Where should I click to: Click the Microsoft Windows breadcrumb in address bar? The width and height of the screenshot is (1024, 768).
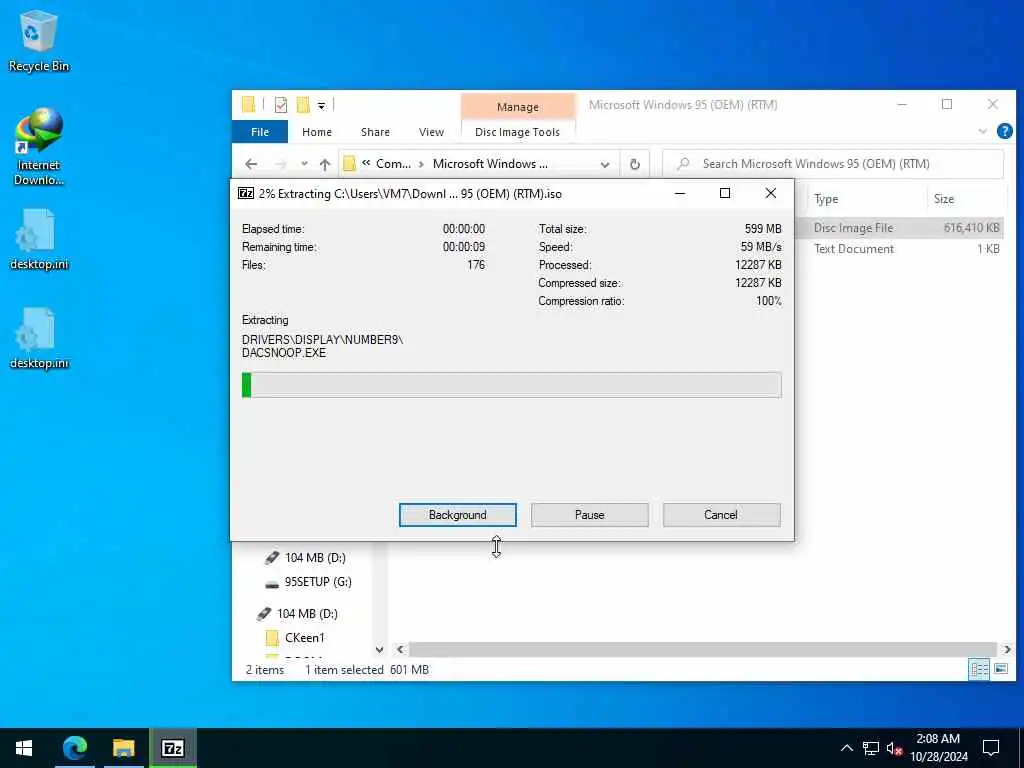pos(490,164)
